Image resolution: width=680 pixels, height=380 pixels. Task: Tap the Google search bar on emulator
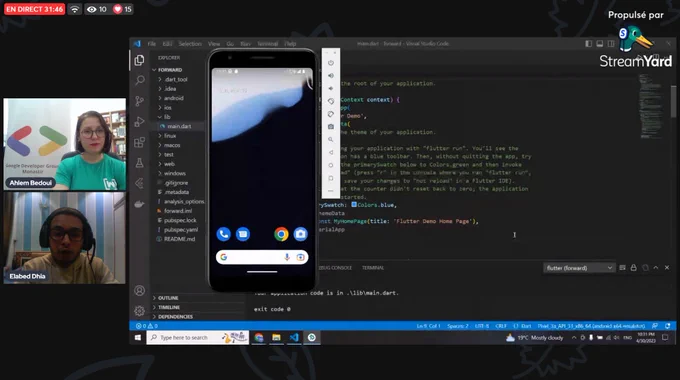262,257
